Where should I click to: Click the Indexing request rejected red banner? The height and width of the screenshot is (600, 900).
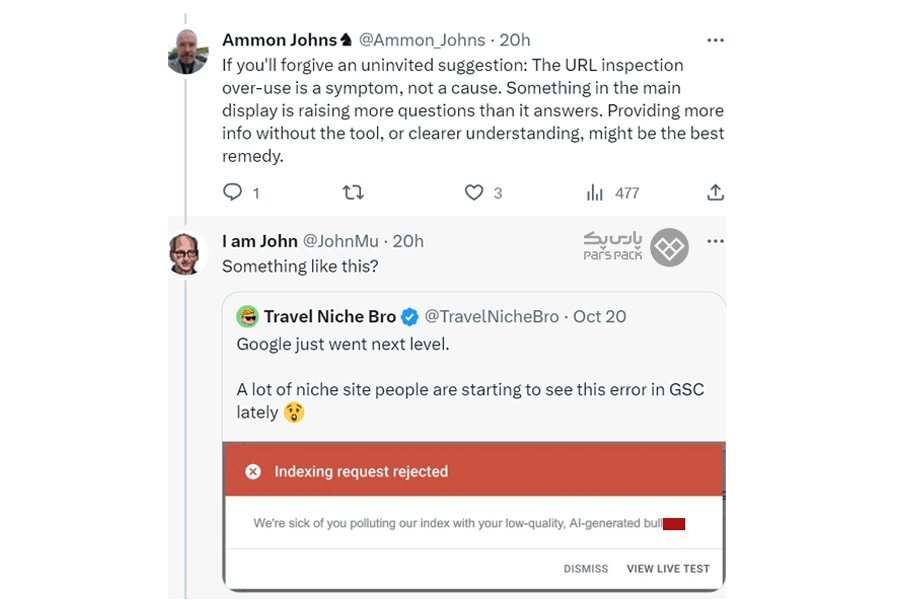[473, 471]
